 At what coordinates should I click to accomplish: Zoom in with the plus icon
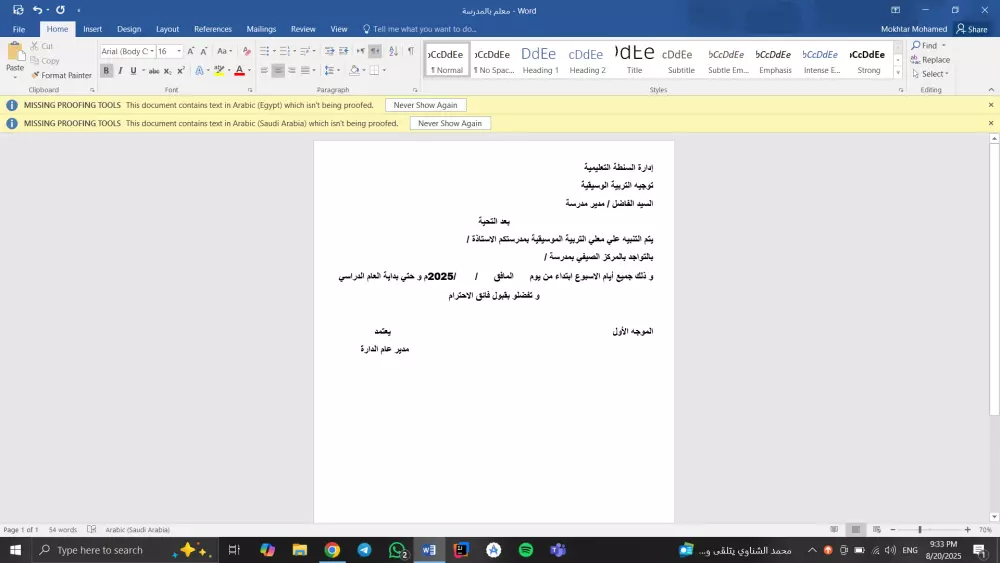coord(967,529)
